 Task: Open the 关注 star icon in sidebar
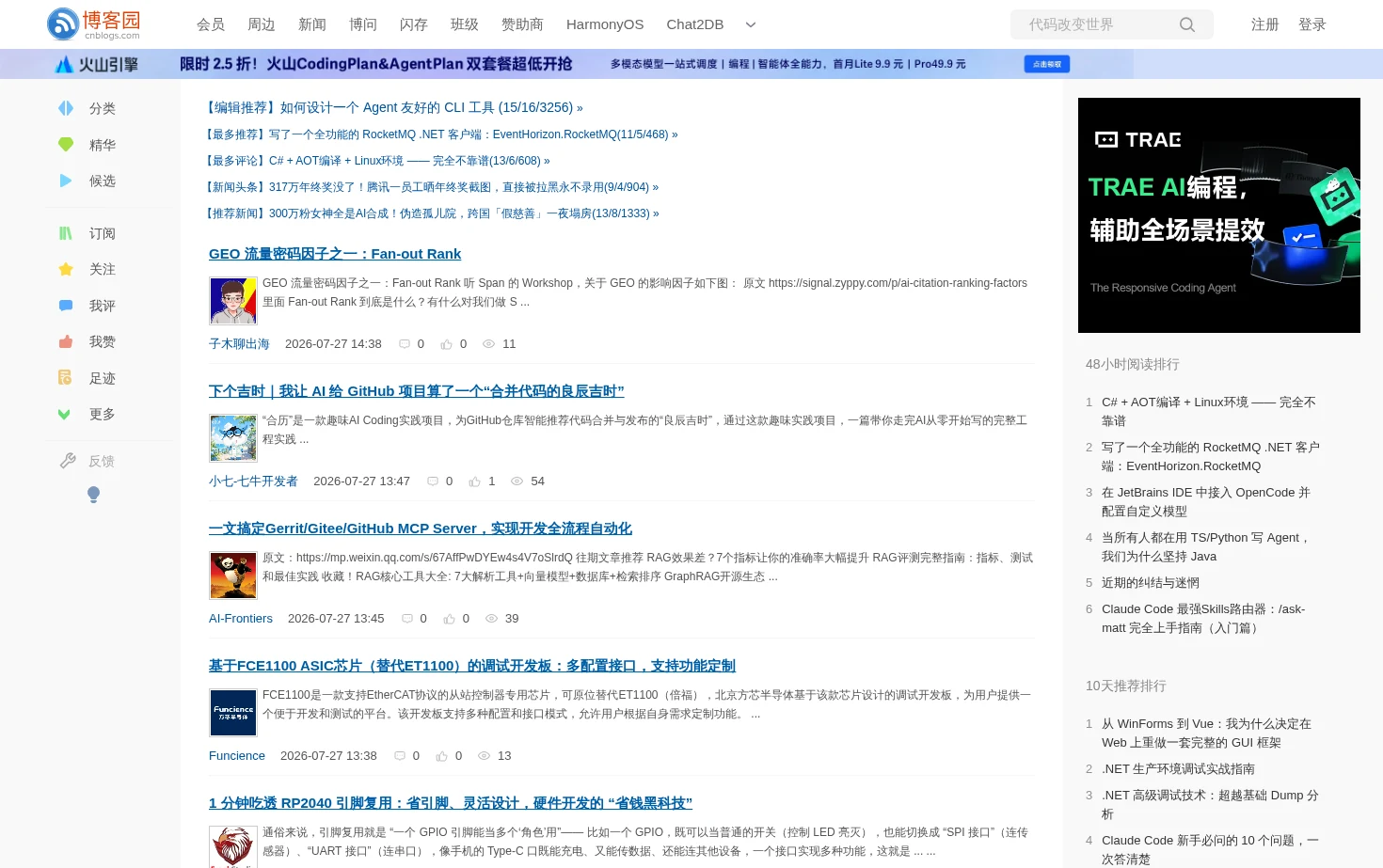[x=66, y=269]
